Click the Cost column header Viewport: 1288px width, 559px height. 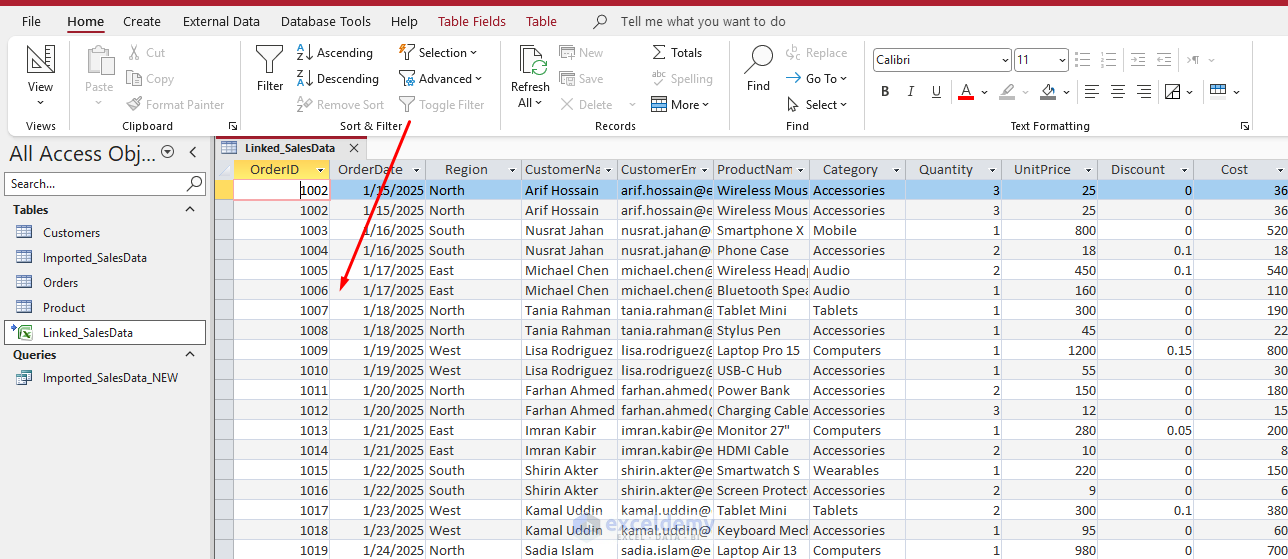coord(1241,170)
